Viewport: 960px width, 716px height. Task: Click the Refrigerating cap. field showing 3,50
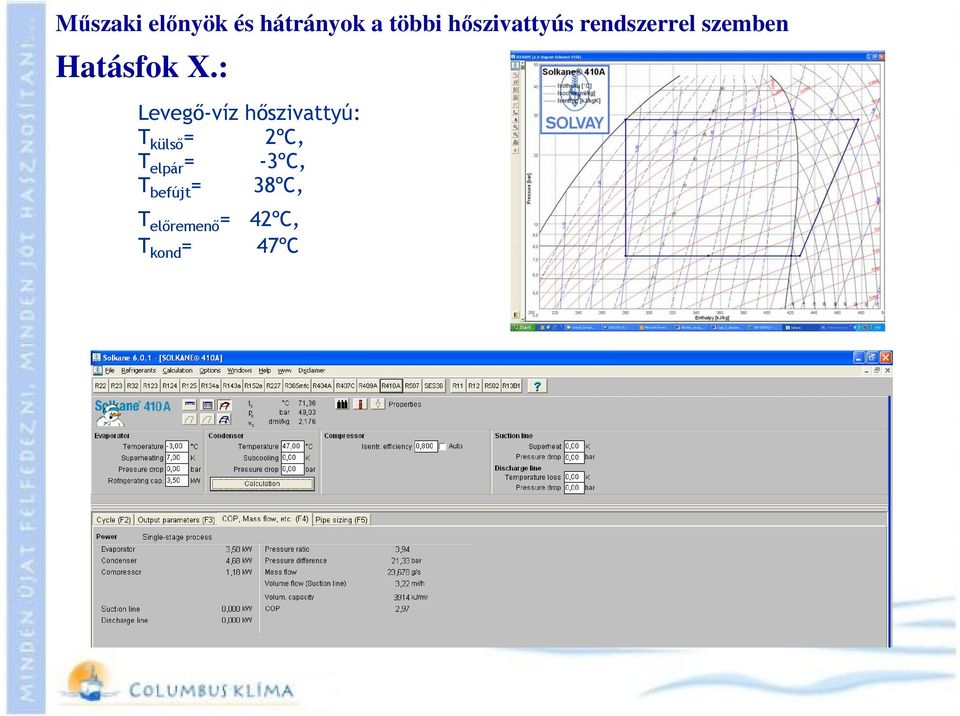click(x=176, y=481)
